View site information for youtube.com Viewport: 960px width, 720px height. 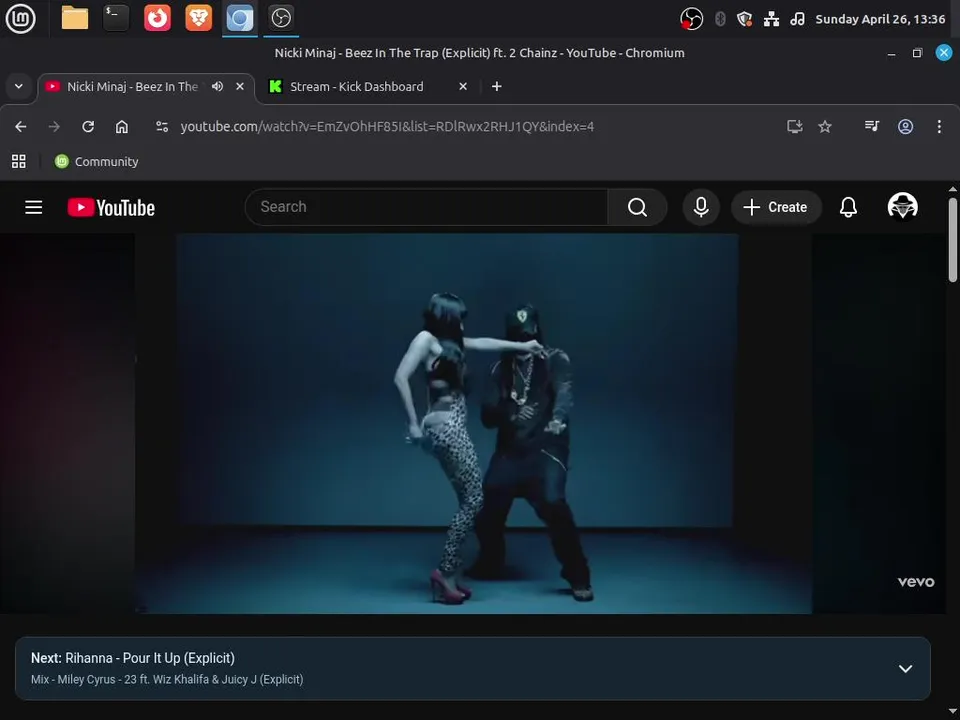(162, 127)
